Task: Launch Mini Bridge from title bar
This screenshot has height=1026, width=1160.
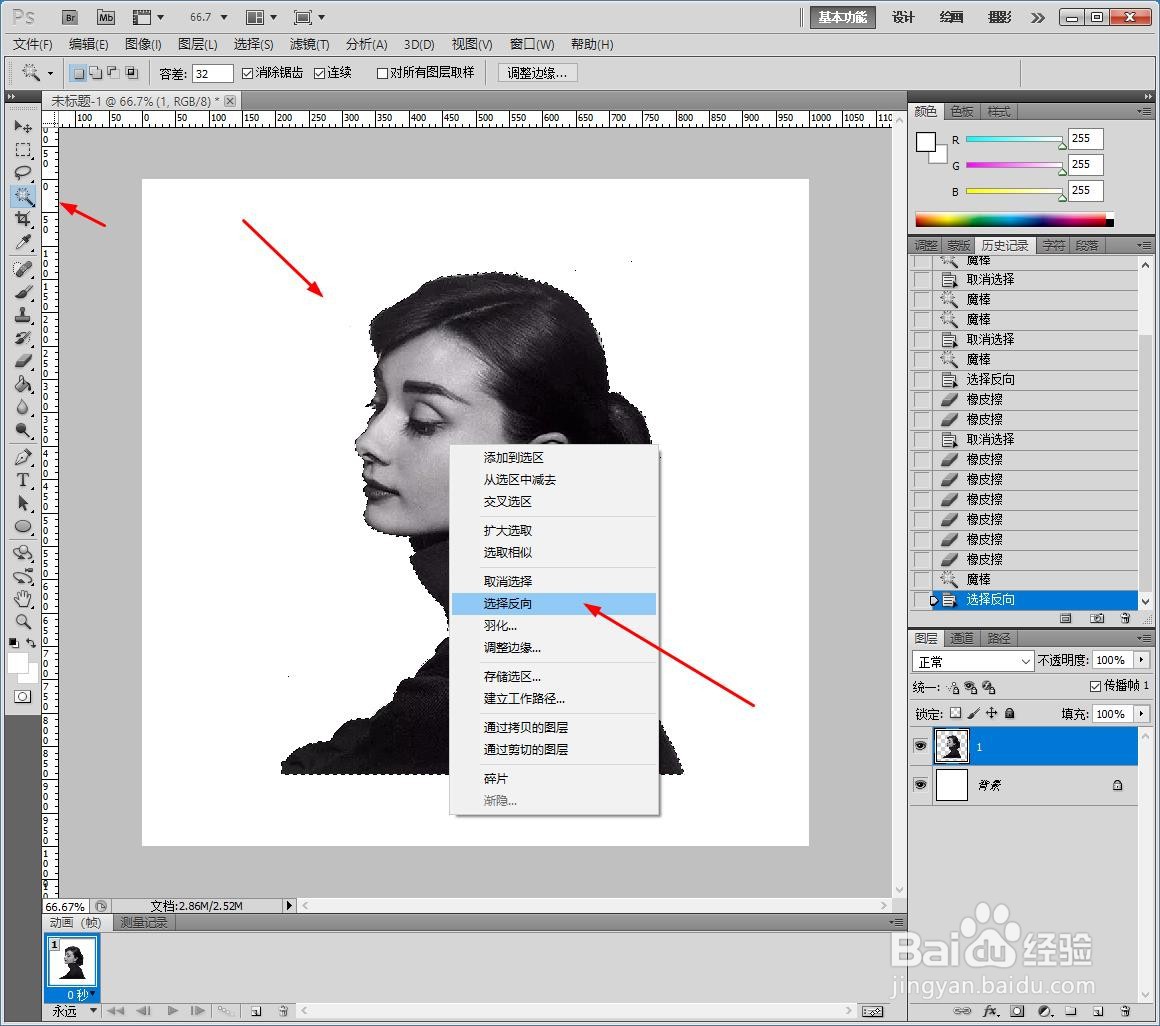Action: [106, 17]
